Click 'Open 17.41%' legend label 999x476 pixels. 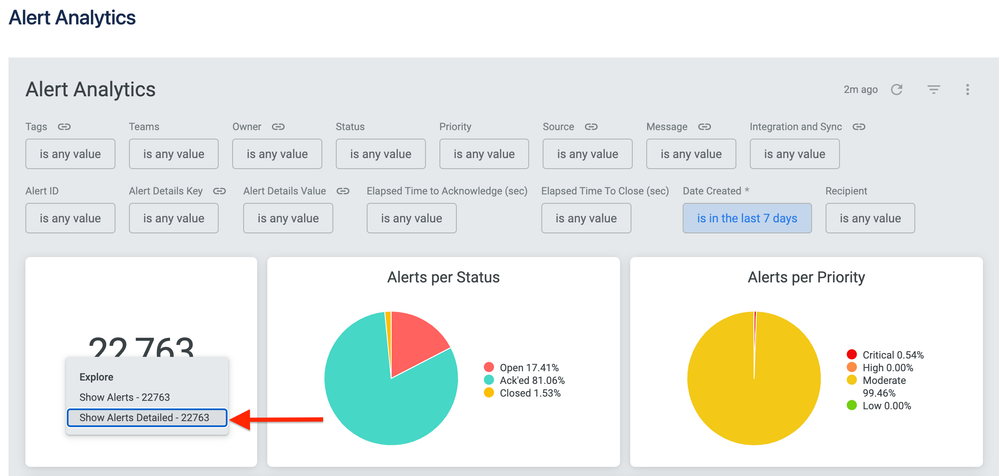coord(529,367)
